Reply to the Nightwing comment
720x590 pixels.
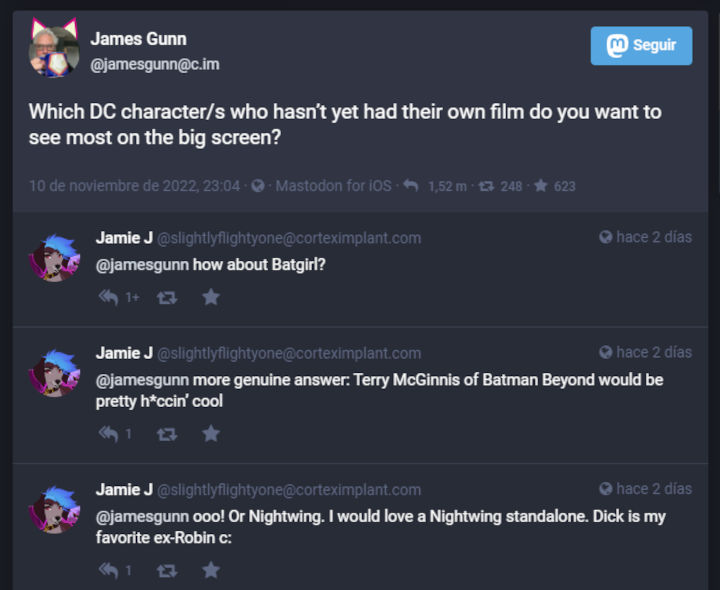click(x=109, y=570)
